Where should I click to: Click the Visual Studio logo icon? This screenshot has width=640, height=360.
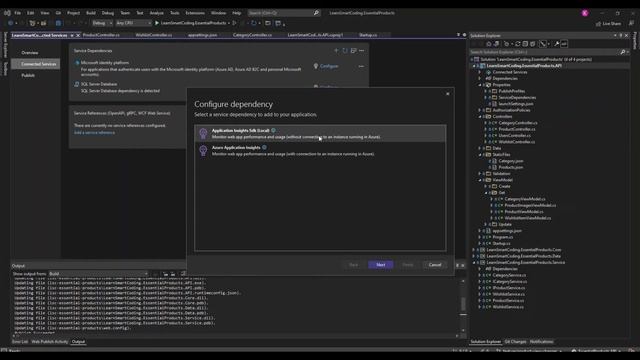pyautogui.click(x=7, y=13)
